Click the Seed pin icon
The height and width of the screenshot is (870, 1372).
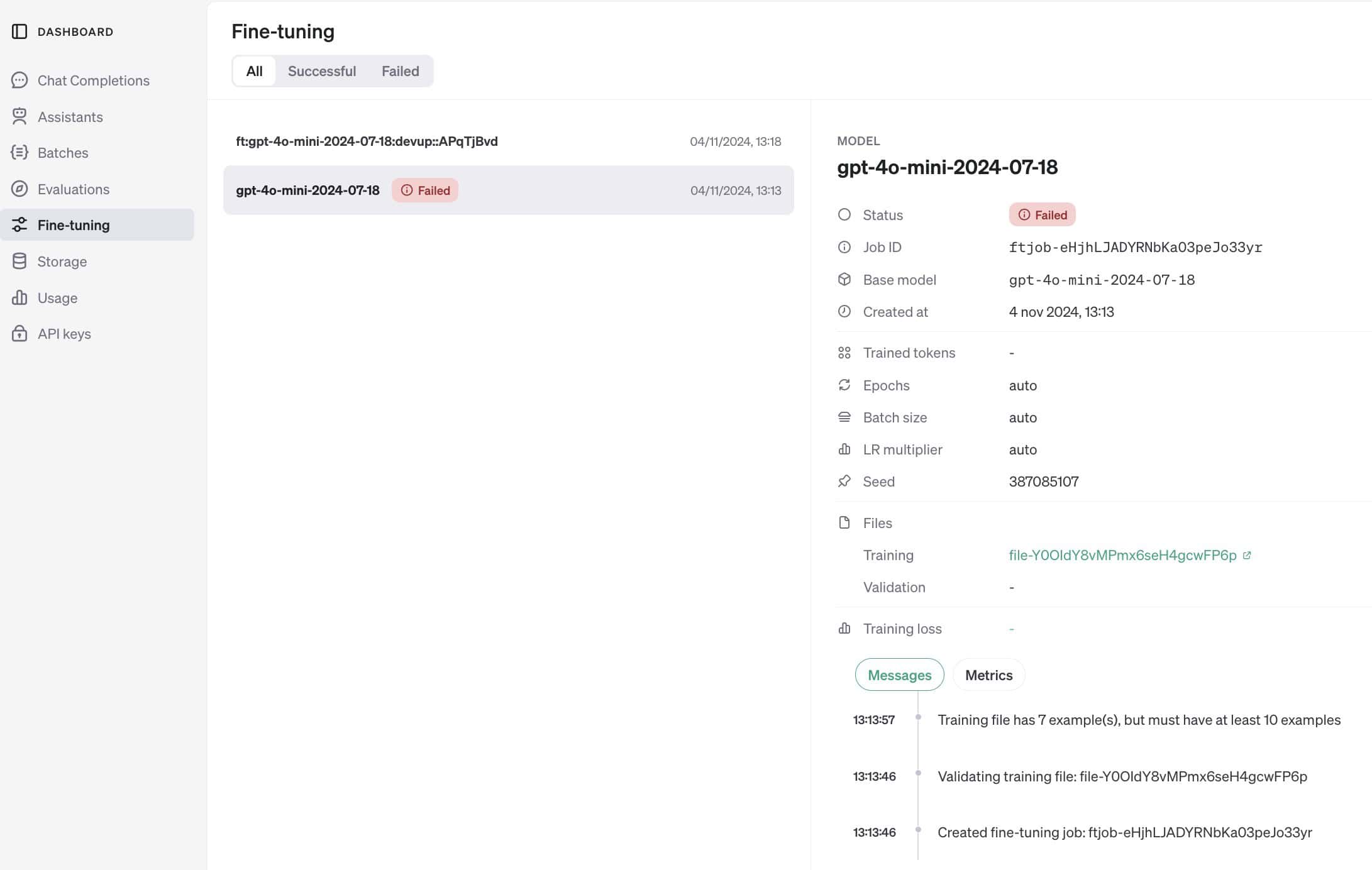(844, 481)
